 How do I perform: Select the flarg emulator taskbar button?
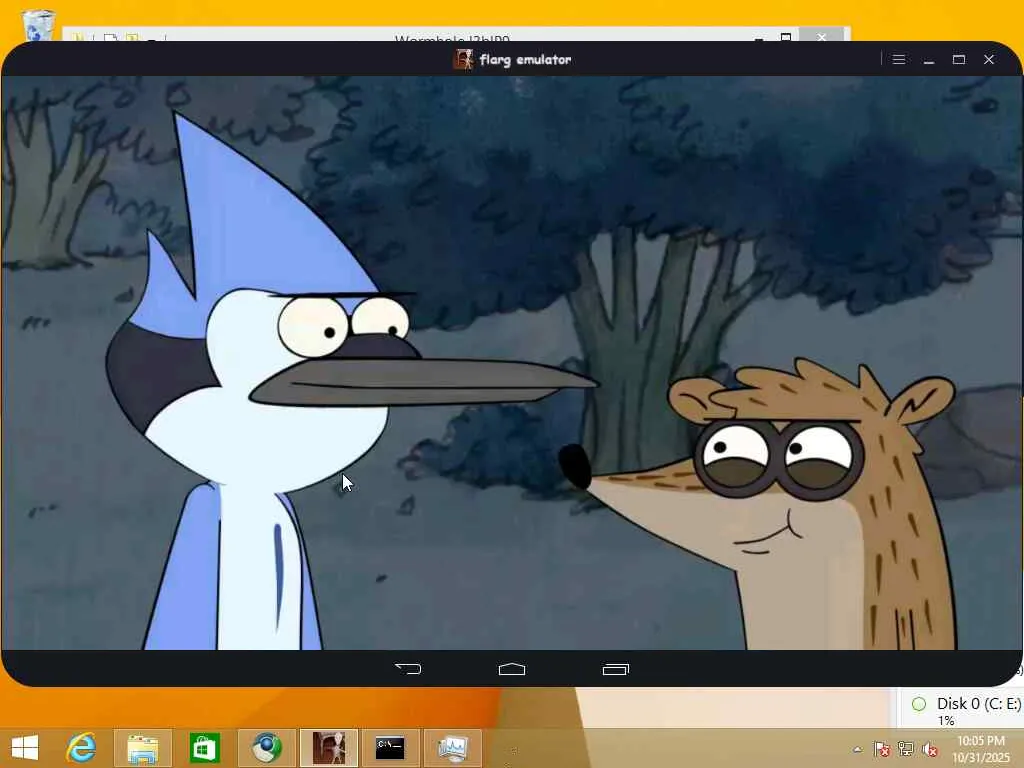(x=328, y=748)
